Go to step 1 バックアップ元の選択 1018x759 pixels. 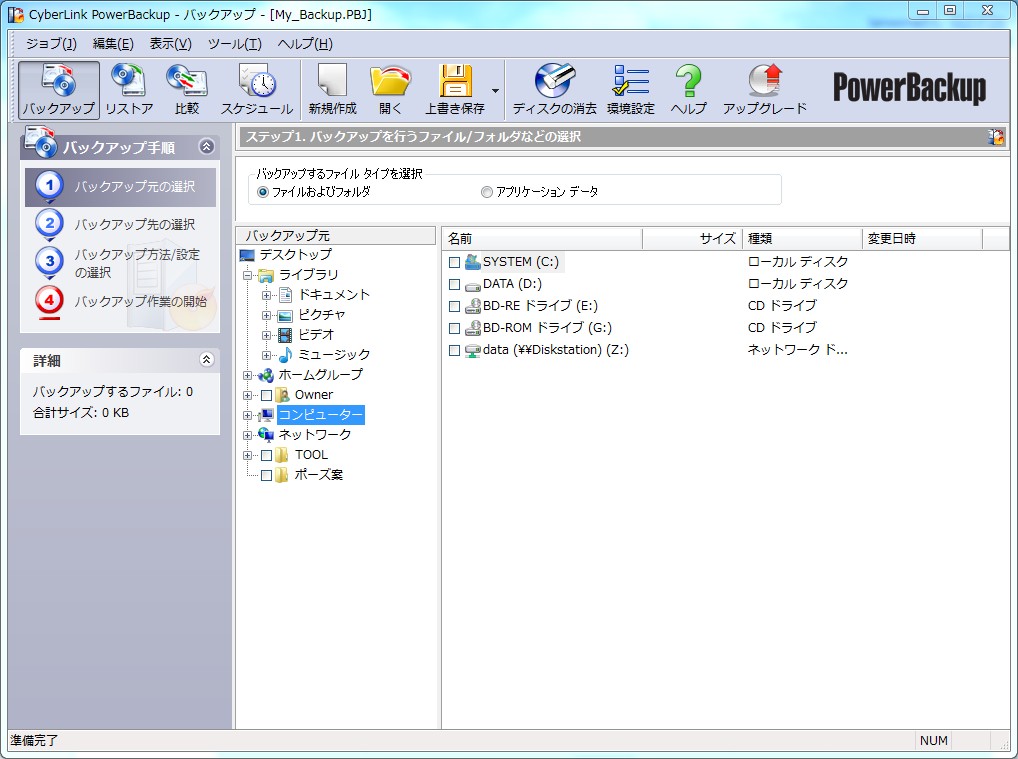pos(120,187)
